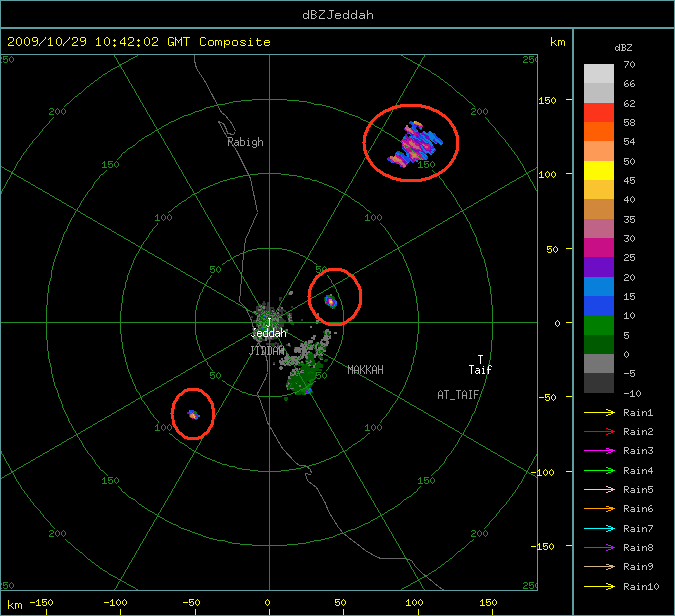Viewport: 675px width, 616px height.
Task: Click yellow -100 tick on right axis
Action: point(542,472)
